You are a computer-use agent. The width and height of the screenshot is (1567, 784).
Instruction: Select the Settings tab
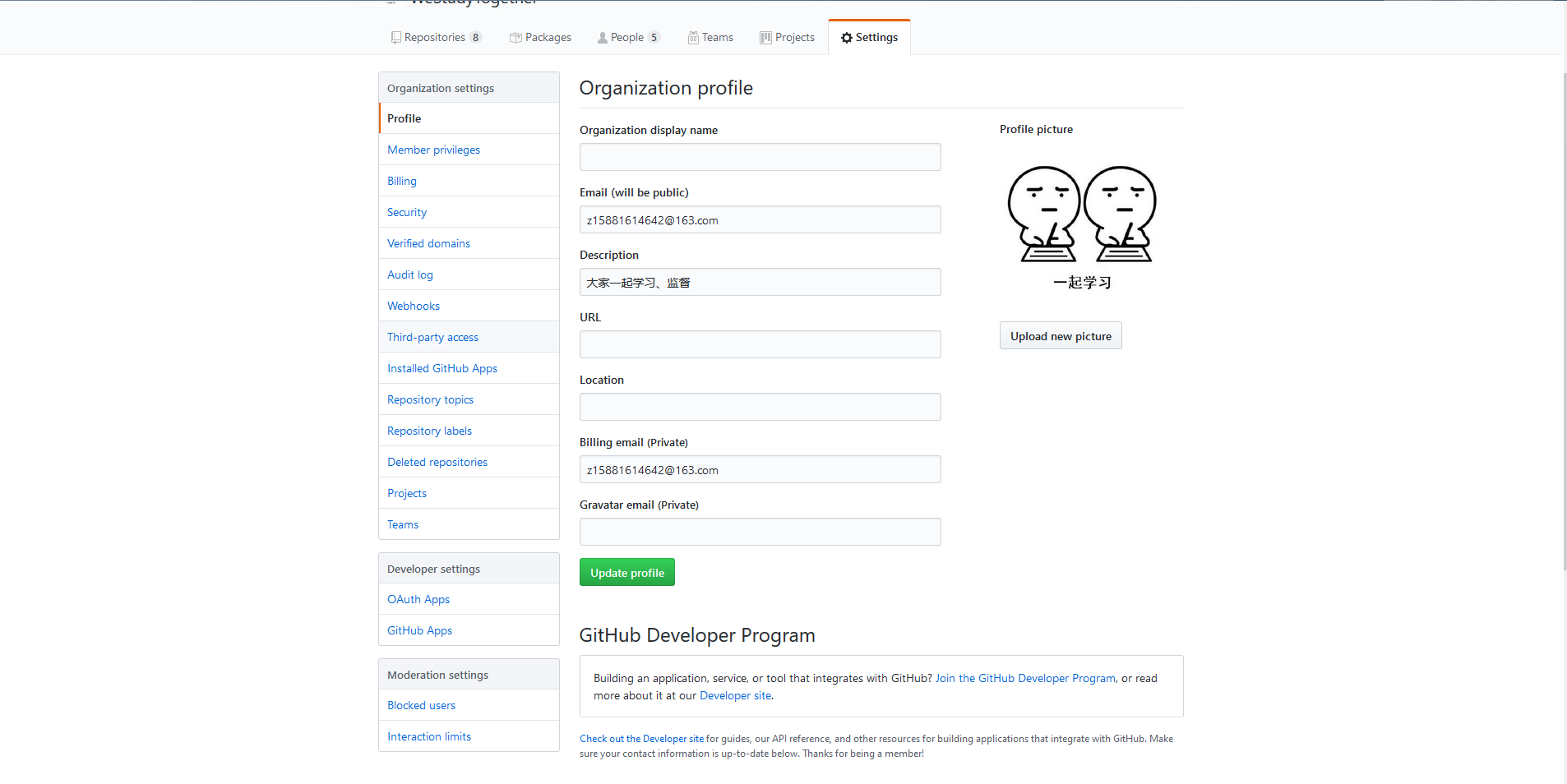[x=869, y=38]
